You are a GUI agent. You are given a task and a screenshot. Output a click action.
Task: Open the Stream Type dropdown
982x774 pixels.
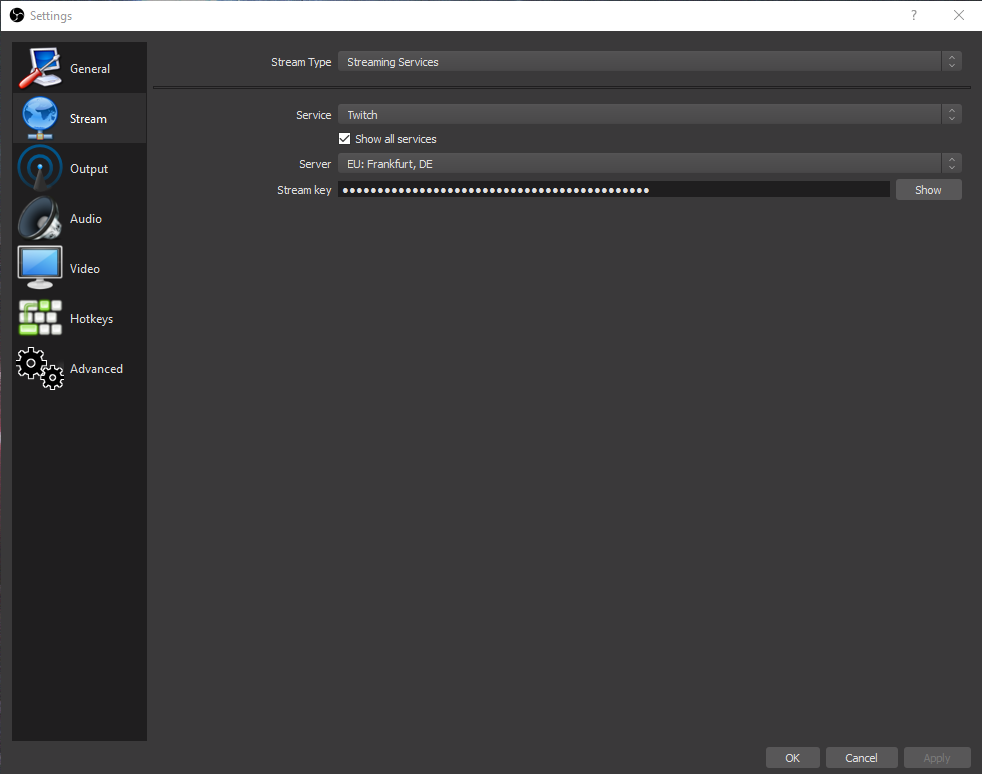point(649,61)
